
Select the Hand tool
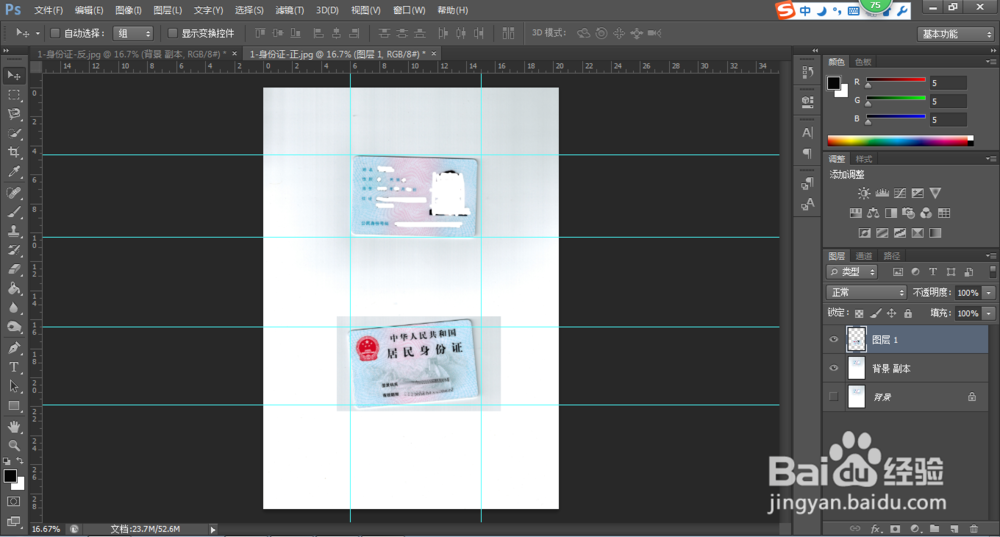tap(13, 426)
